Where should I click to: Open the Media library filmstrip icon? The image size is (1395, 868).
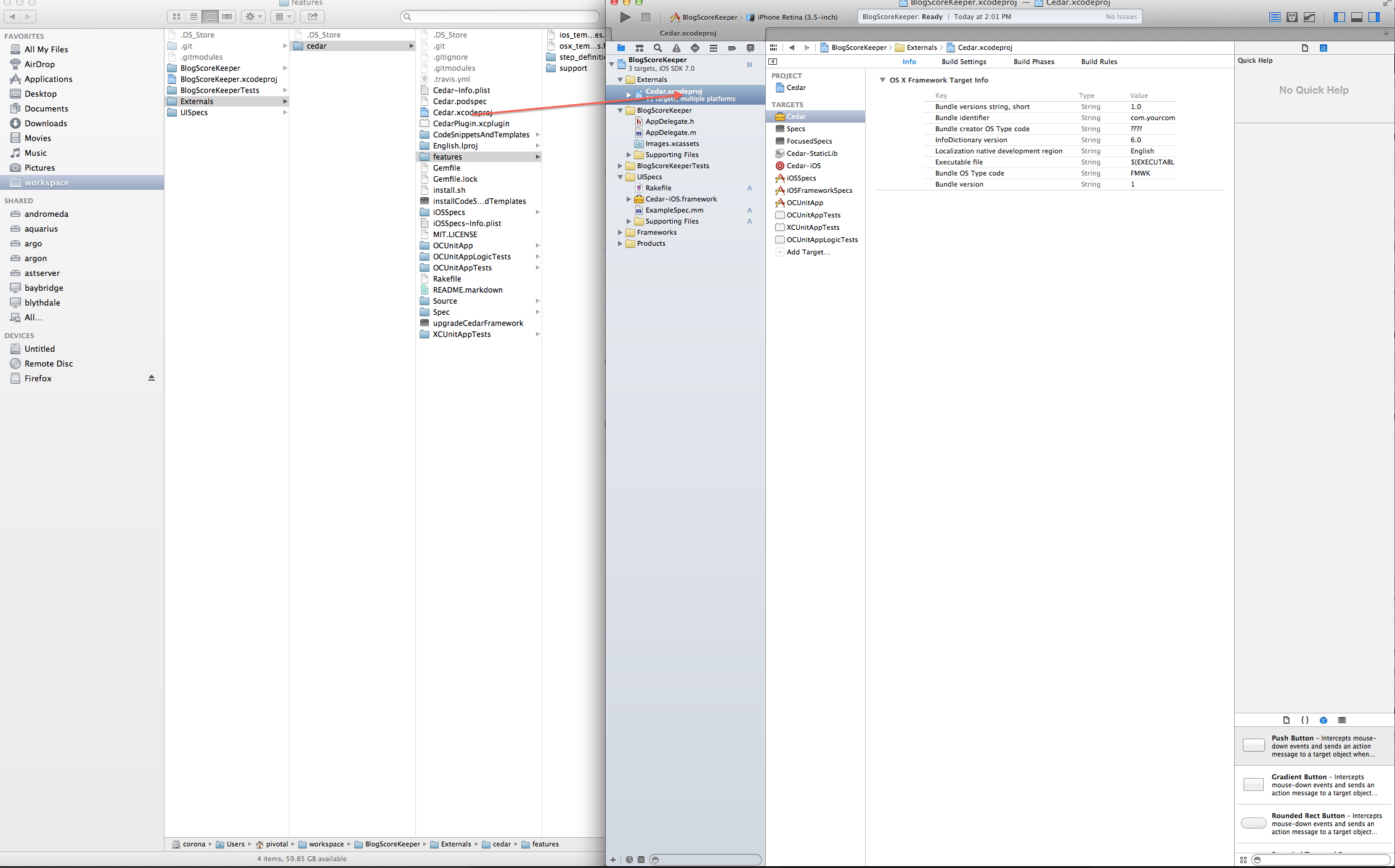pos(1342,720)
